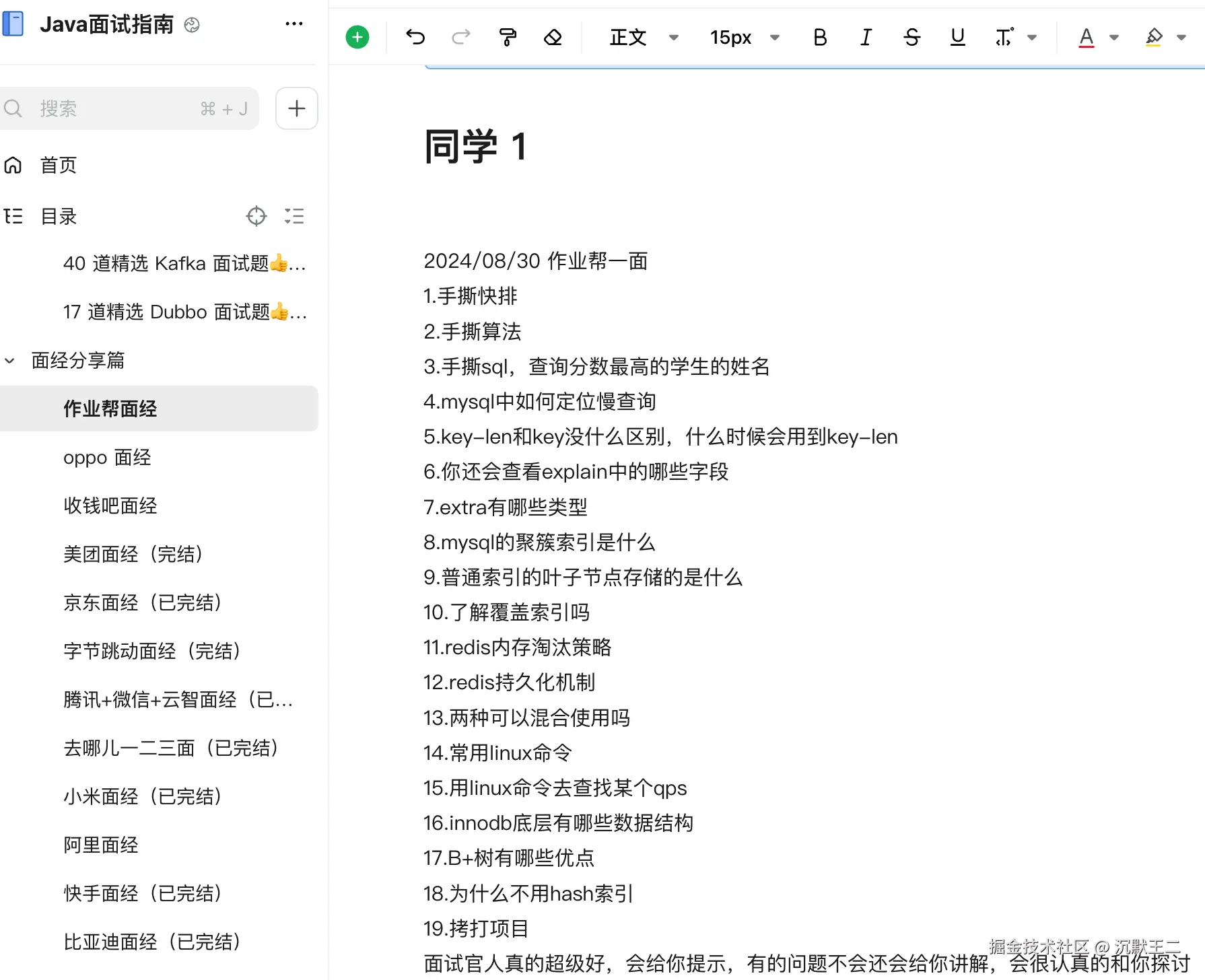Open the green plus insert menu
This screenshot has width=1205, height=980.
point(357,37)
